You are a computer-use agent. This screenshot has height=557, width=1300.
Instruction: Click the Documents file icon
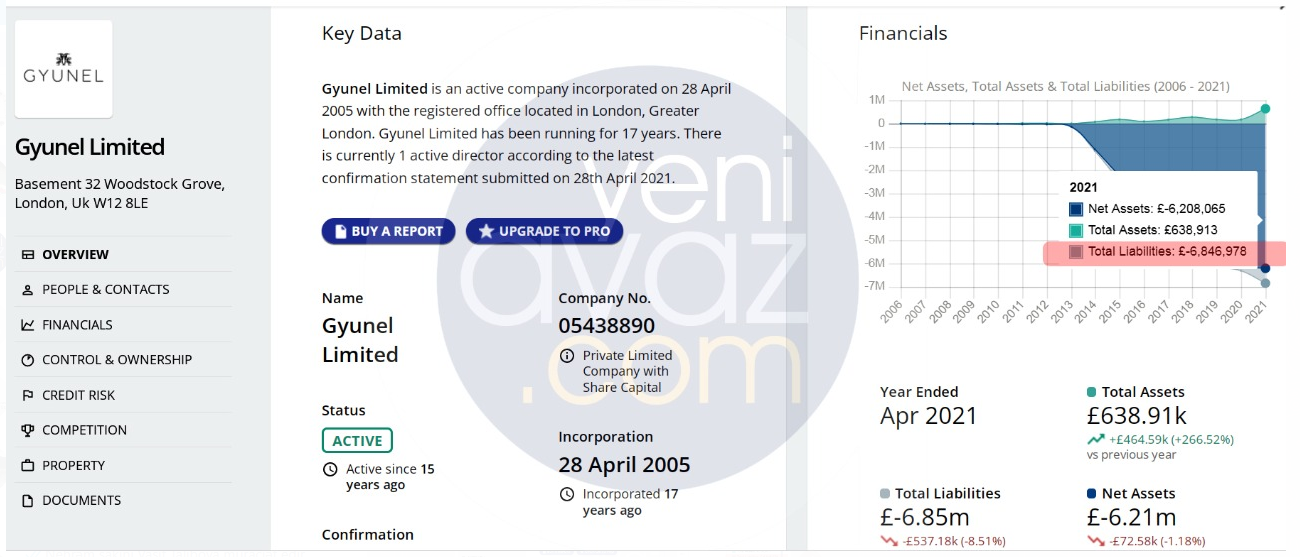click(x=27, y=501)
